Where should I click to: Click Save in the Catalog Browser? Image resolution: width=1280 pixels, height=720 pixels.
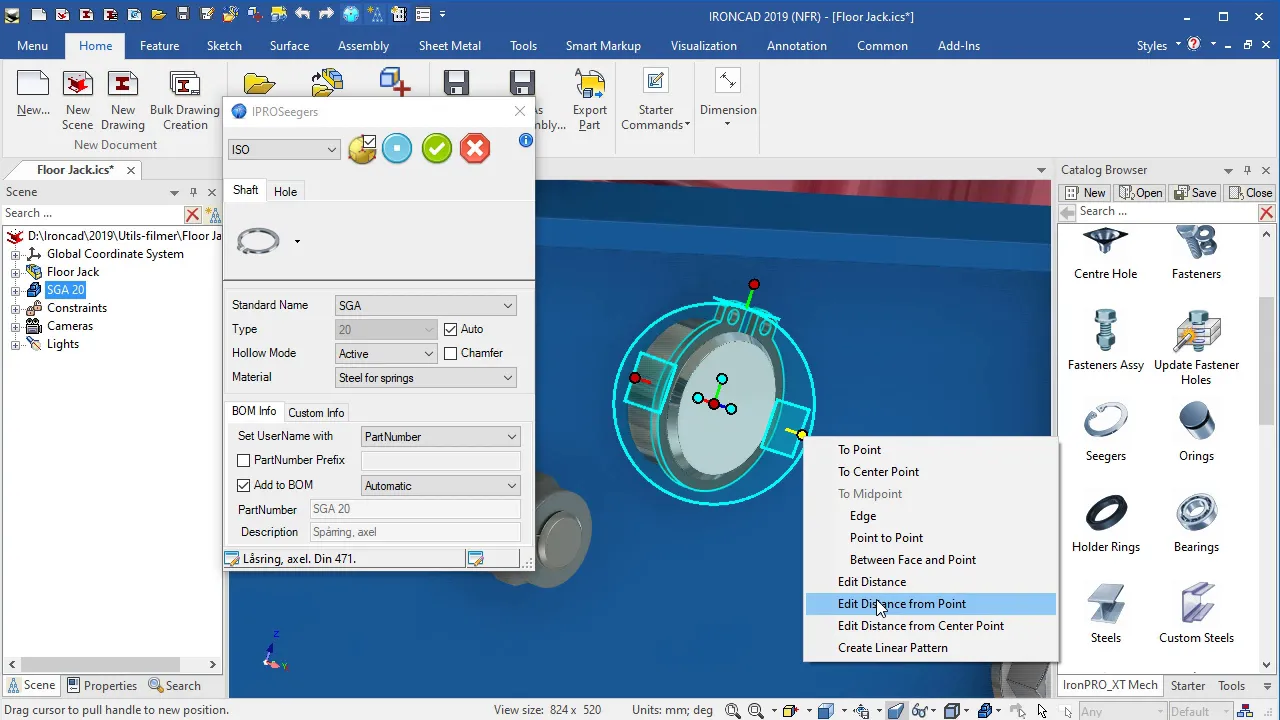[x=1194, y=193]
